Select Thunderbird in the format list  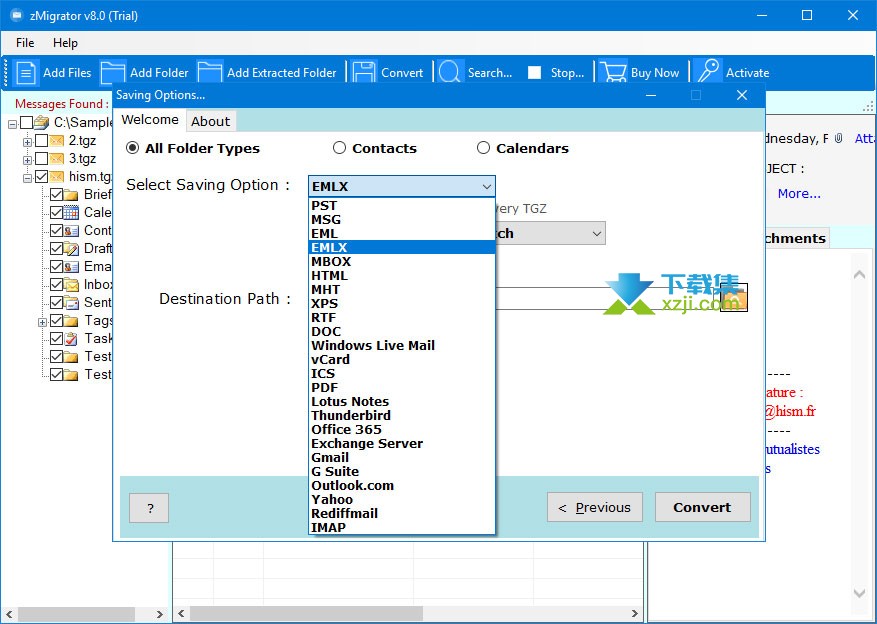[x=402, y=415]
